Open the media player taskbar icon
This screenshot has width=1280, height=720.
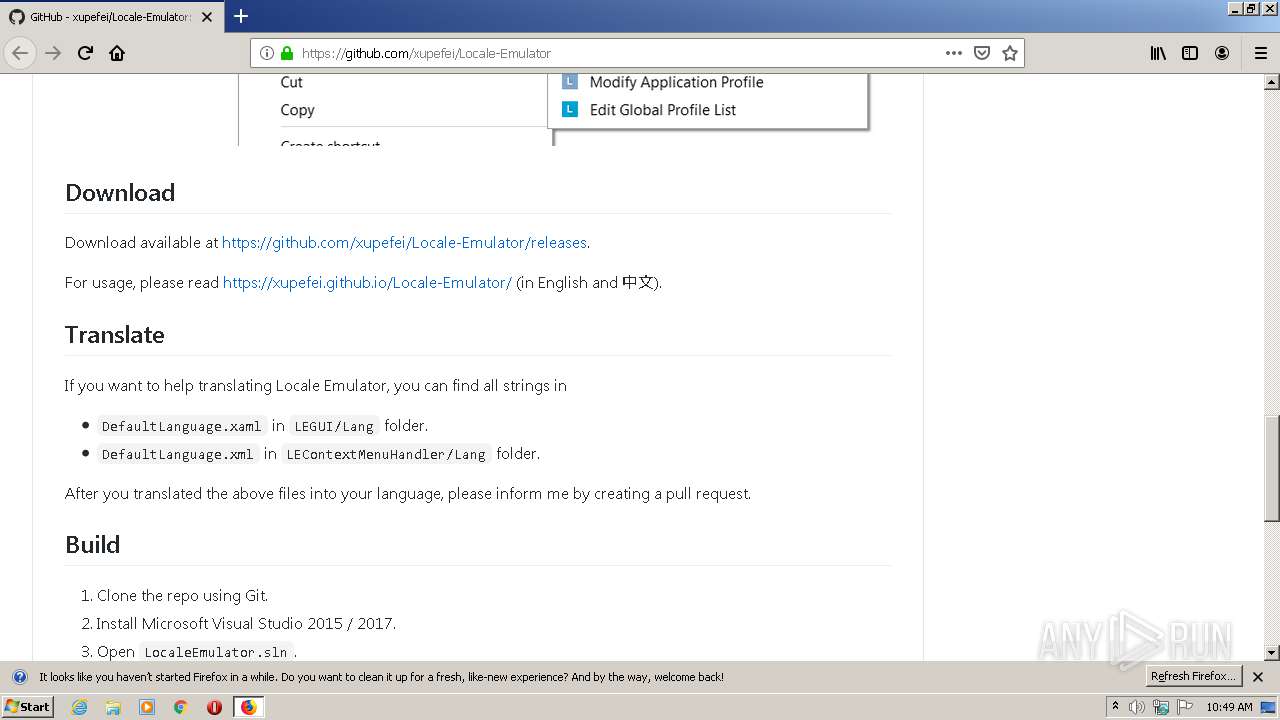coord(147,707)
